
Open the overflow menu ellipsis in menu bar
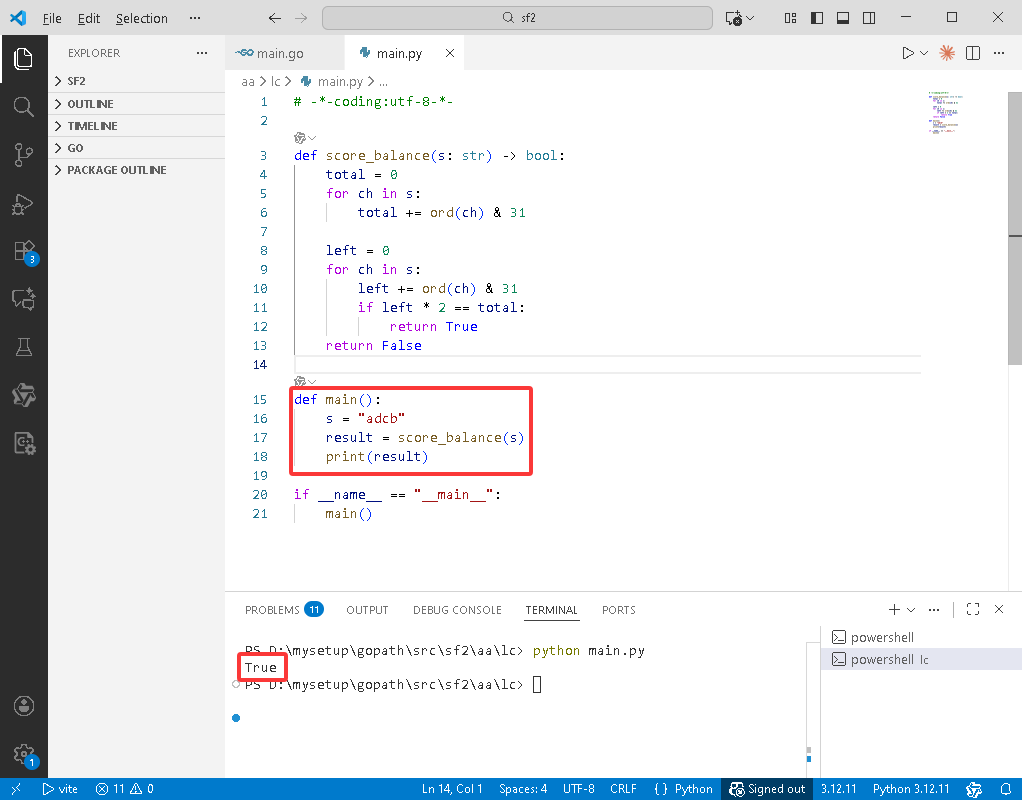tap(195, 18)
